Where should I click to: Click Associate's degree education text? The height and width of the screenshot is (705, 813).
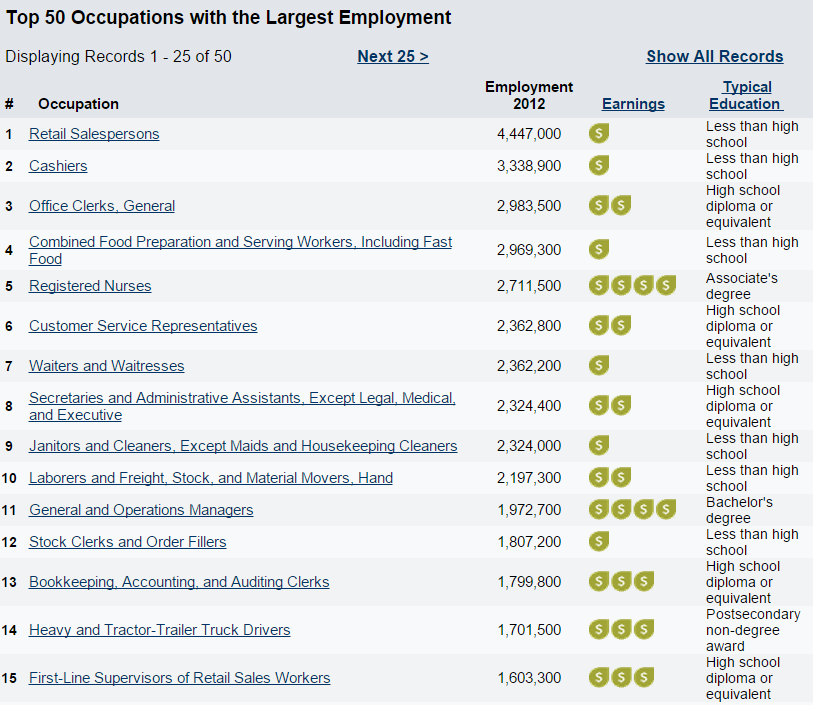741,286
